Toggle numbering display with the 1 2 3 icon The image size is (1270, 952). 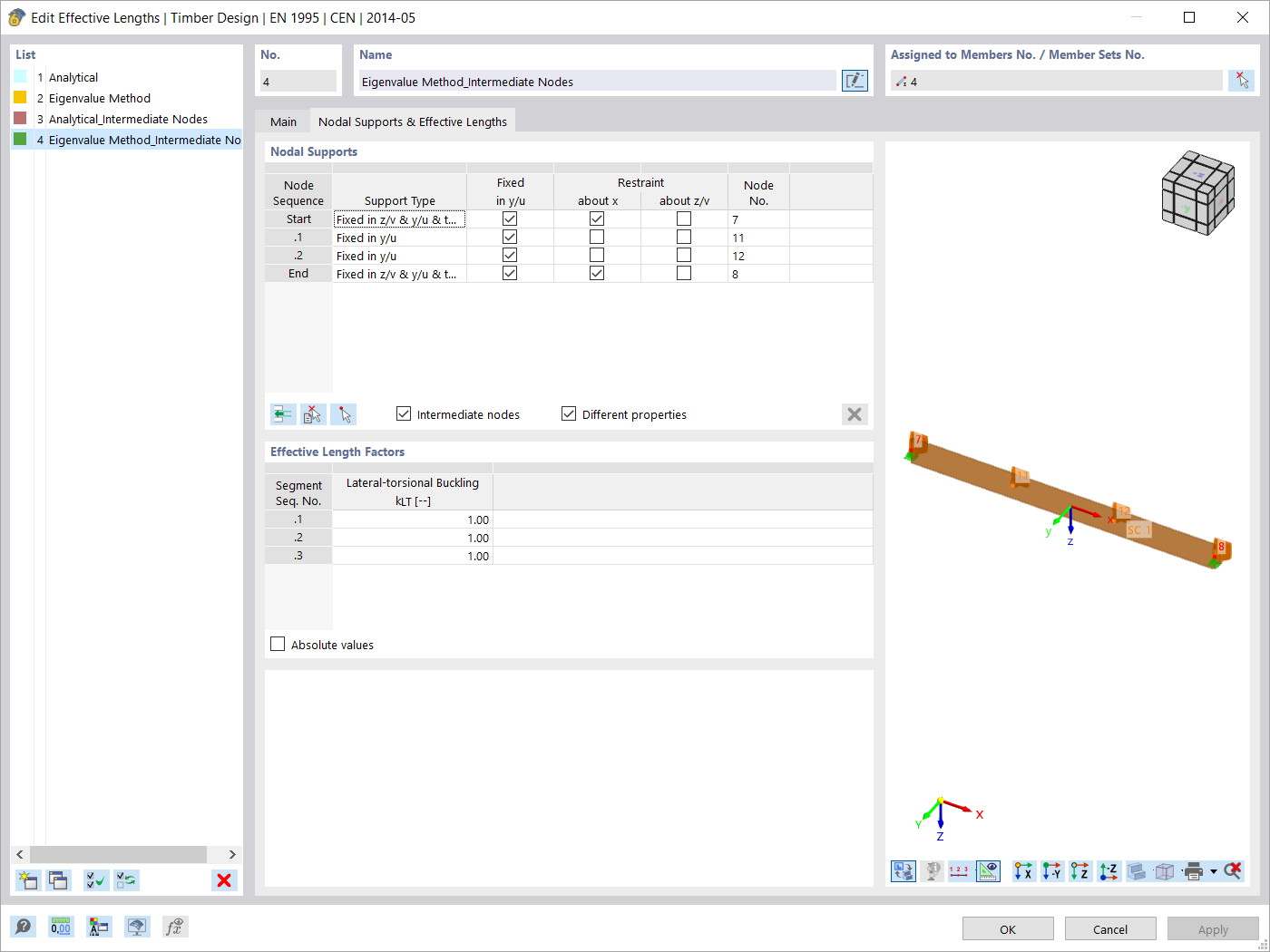(960, 870)
